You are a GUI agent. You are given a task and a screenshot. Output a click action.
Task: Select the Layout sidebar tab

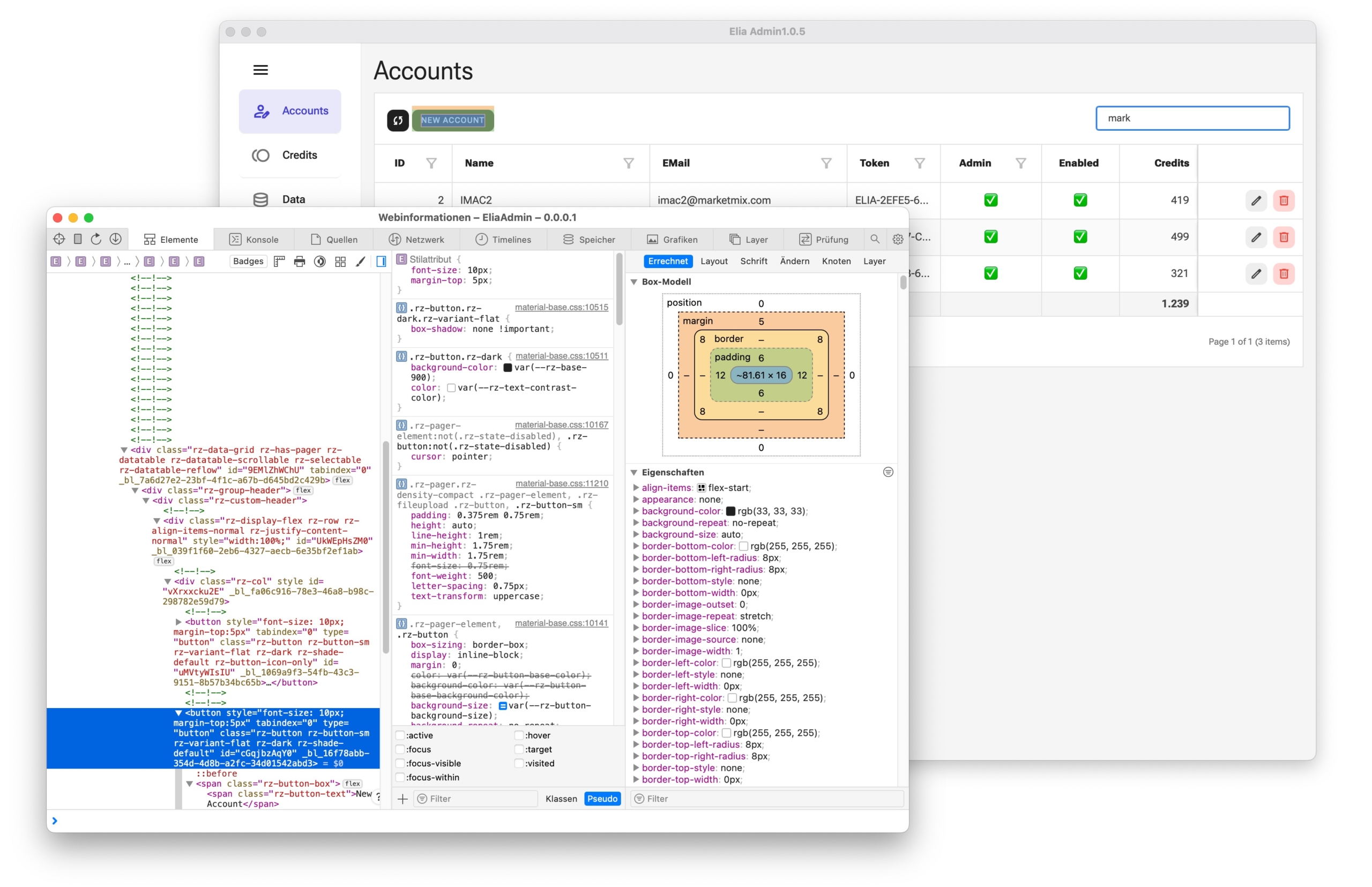tap(714, 261)
